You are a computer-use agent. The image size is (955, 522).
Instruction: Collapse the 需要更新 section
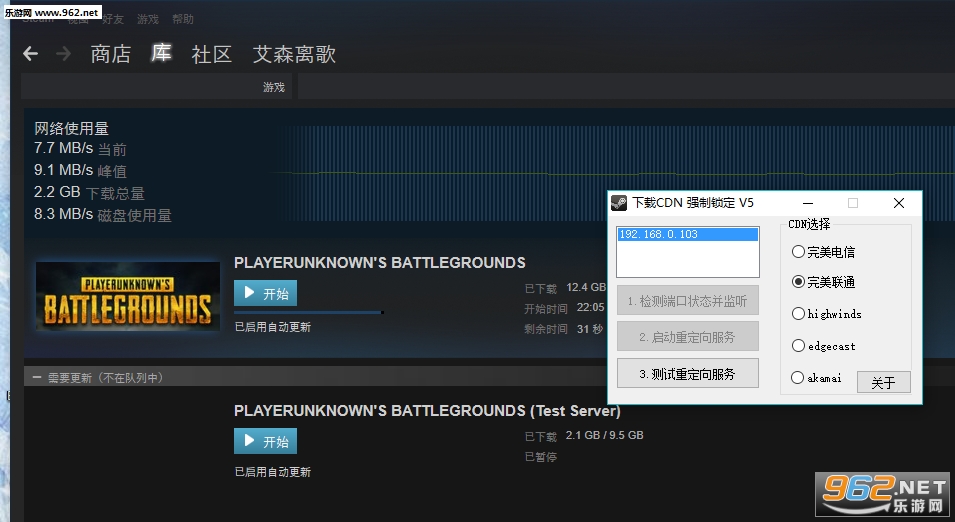tap(37, 378)
